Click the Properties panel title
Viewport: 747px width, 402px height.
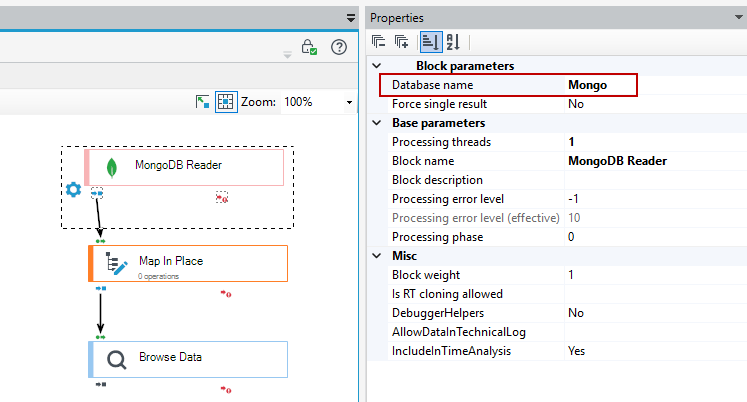click(397, 18)
